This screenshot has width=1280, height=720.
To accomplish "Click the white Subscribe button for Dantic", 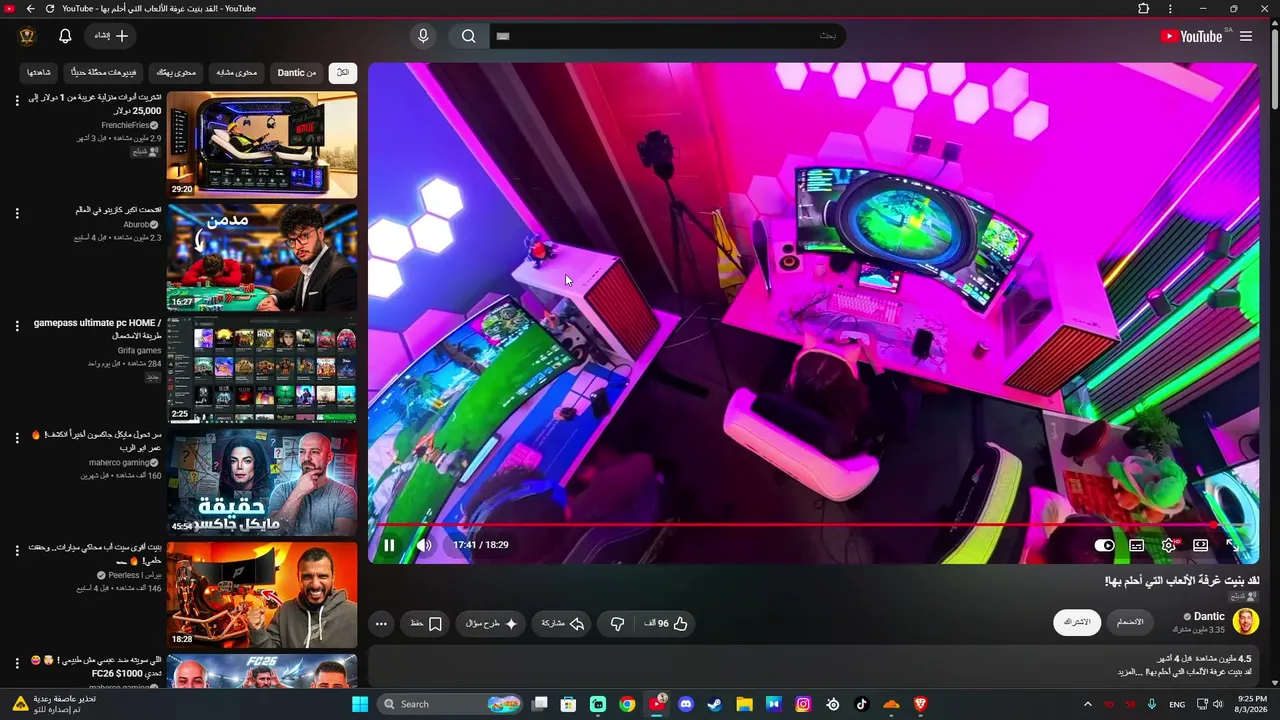I will pos(1077,622).
